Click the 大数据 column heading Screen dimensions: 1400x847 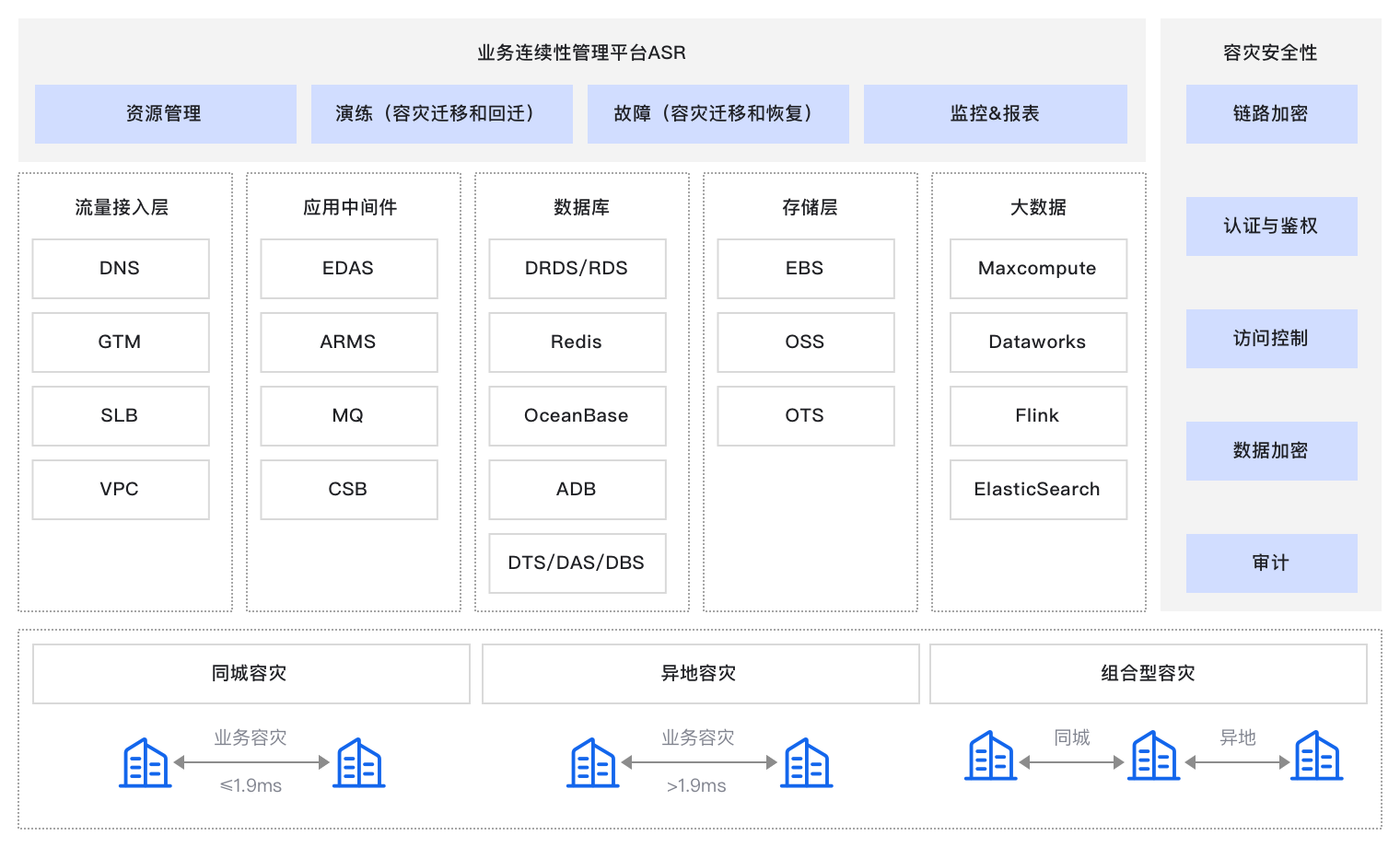1038,208
